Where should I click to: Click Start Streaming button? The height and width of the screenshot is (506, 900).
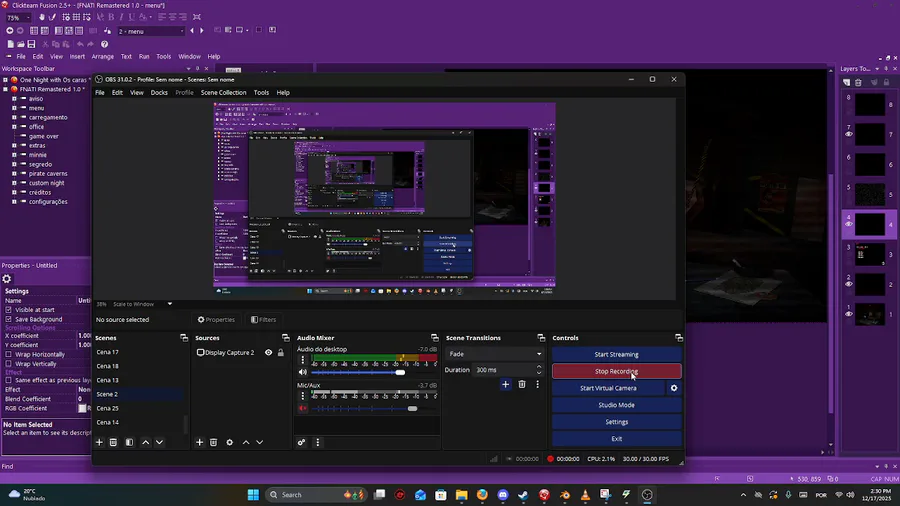click(x=616, y=355)
